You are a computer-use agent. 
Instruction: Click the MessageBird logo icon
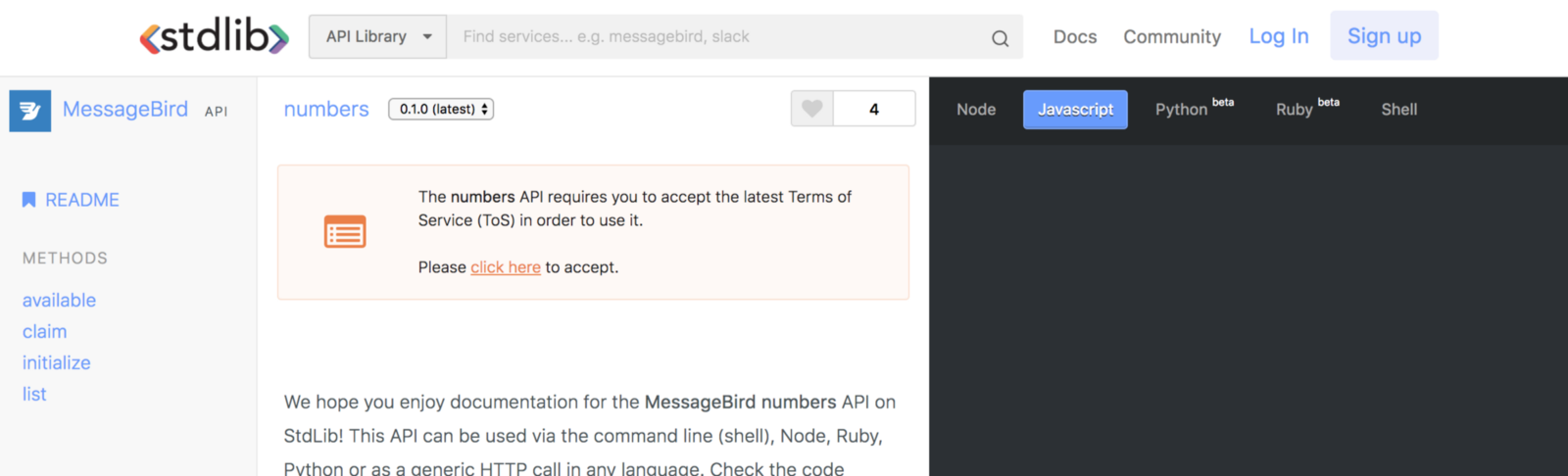click(30, 111)
